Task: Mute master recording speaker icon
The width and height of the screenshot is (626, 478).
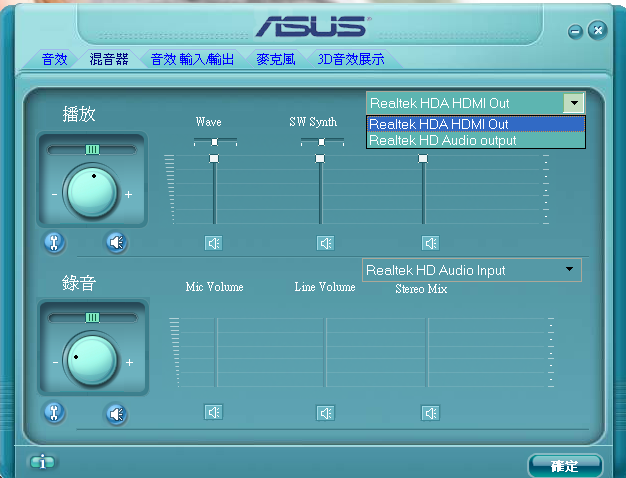Action: coord(117,414)
